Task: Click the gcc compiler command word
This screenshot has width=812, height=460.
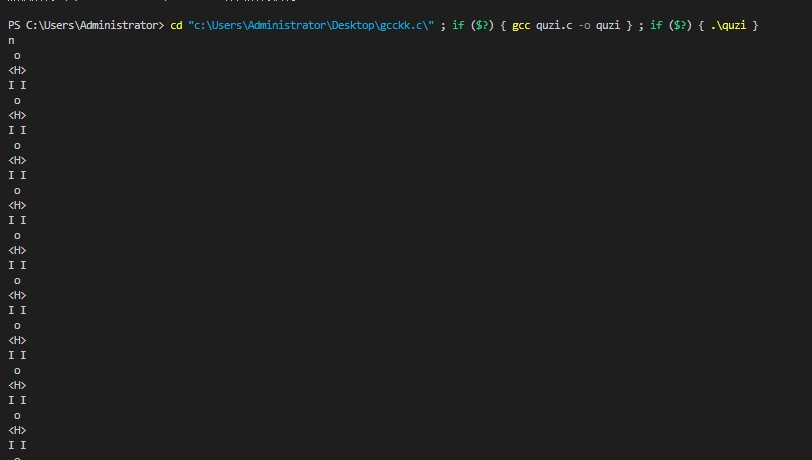Action: (x=521, y=24)
